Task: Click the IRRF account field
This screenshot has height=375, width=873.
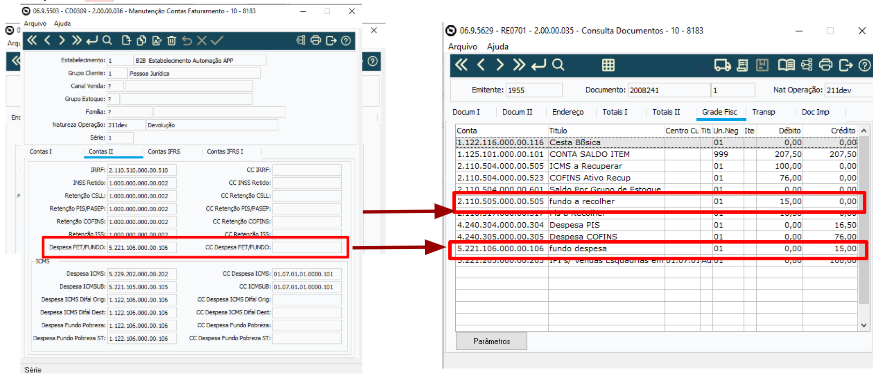Action: coord(141,169)
